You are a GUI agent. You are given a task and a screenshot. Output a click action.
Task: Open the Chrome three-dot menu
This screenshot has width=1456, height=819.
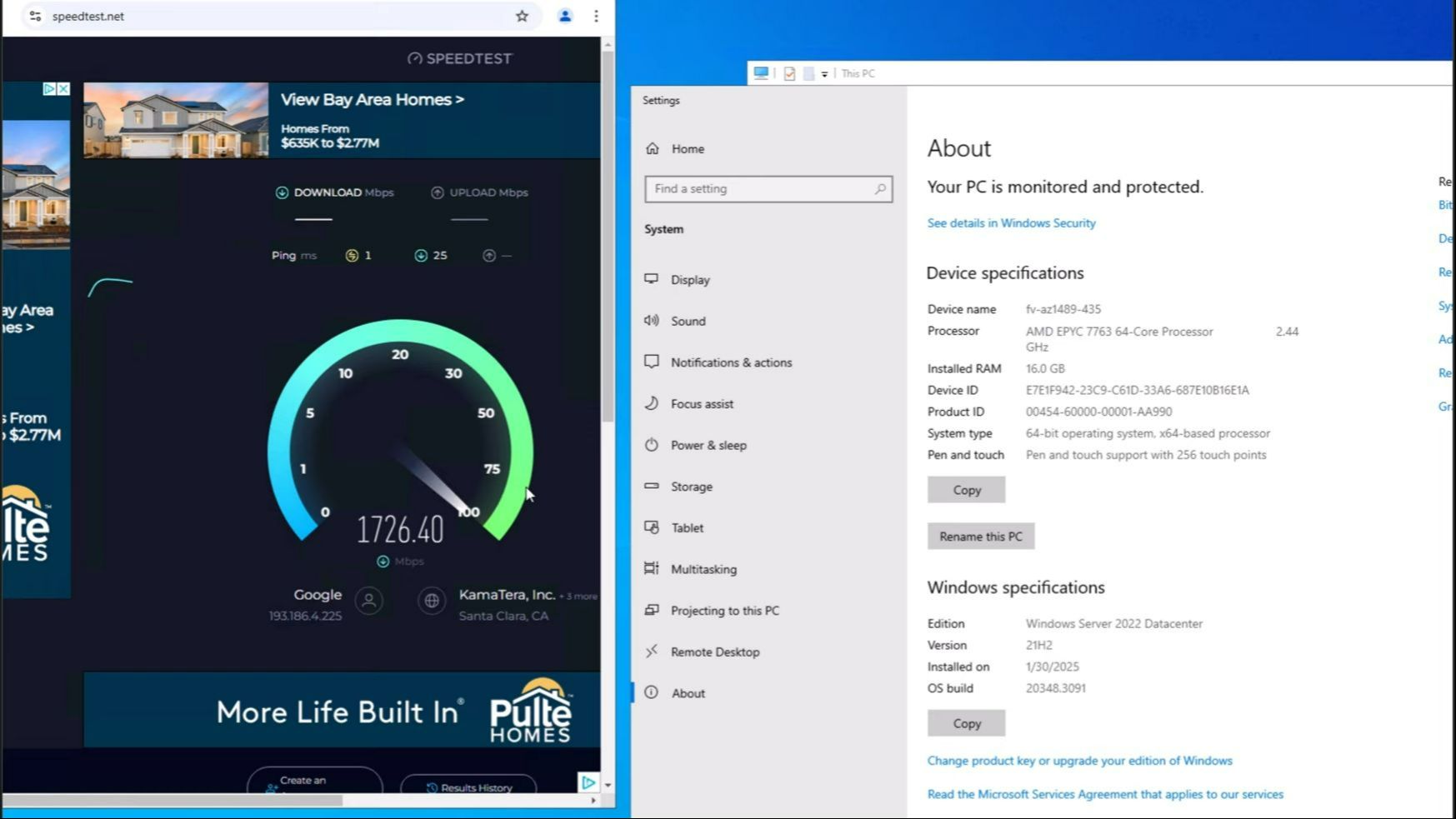[x=596, y=16]
